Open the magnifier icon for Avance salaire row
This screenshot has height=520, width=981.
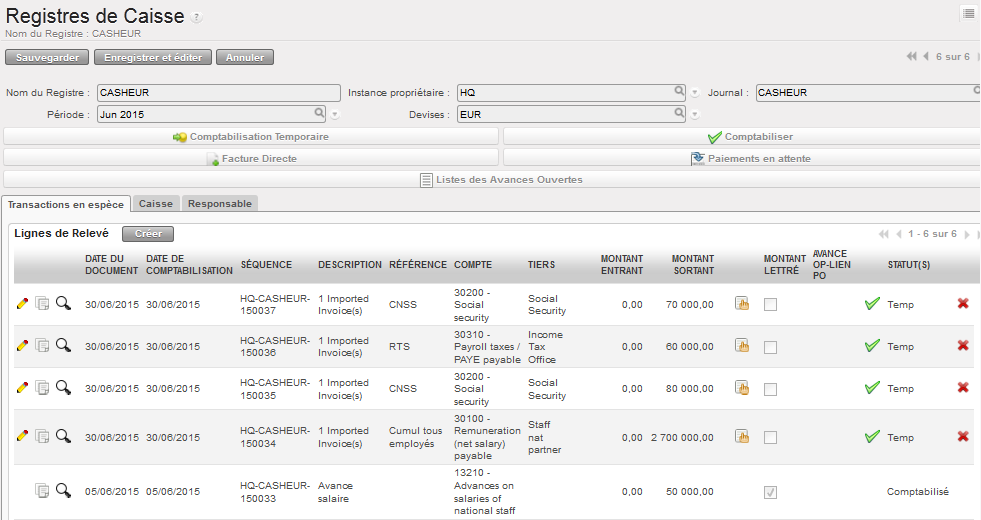pyautogui.click(x=63, y=490)
